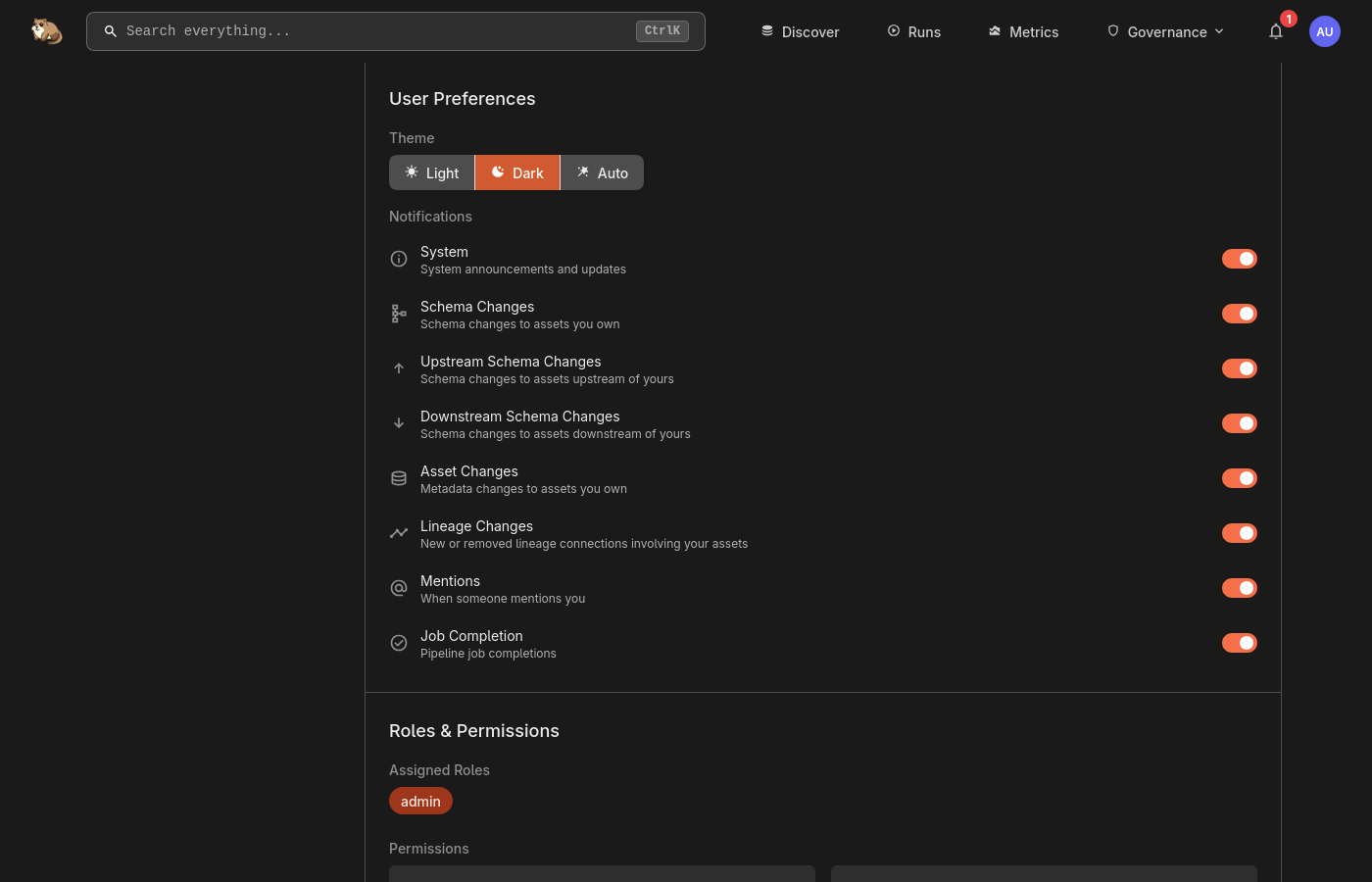Toggle Downstream Schema Changes notifications off

[x=1239, y=423]
